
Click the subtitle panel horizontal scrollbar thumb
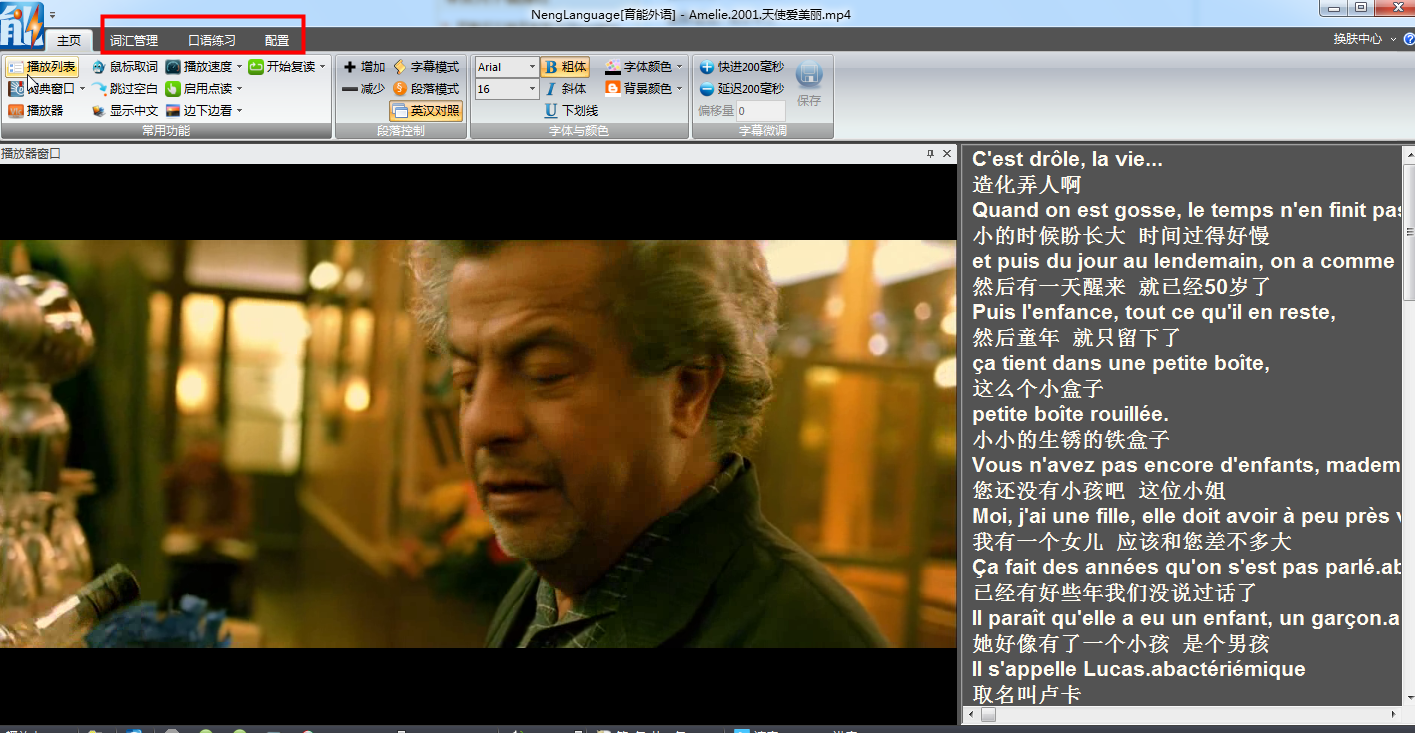coord(987,715)
